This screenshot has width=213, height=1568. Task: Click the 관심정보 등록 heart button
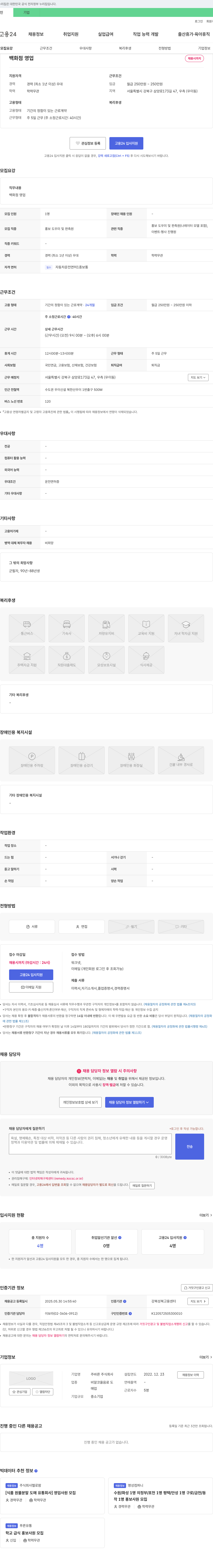coord(88,143)
